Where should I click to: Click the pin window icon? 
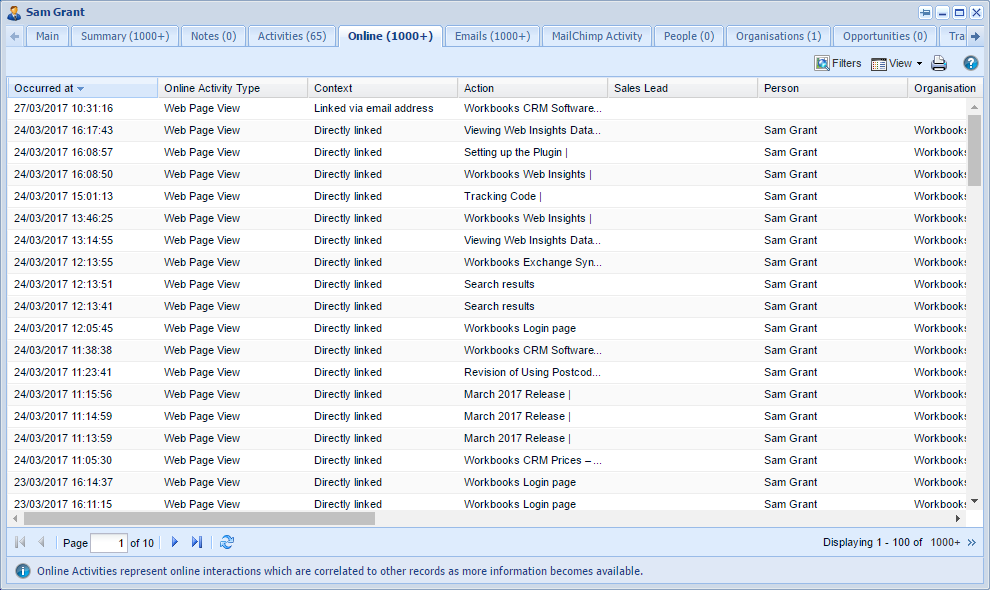pyautogui.click(x=926, y=13)
